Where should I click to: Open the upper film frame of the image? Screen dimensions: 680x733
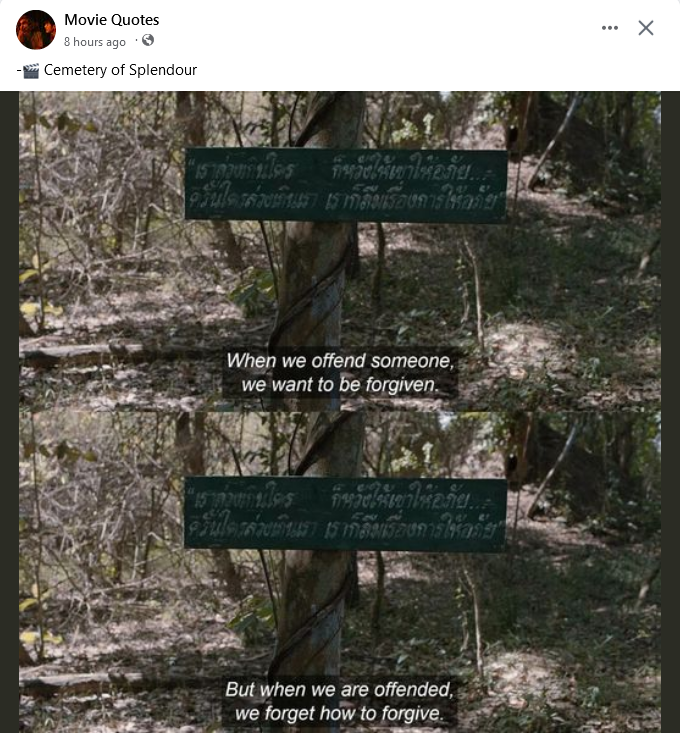(x=340, y=252)
